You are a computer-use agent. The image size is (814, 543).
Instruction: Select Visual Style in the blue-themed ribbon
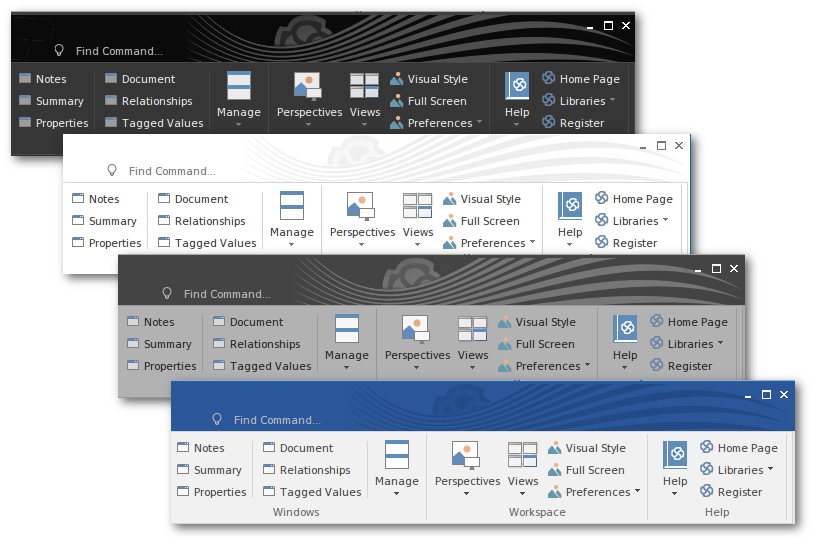point(595,448)
